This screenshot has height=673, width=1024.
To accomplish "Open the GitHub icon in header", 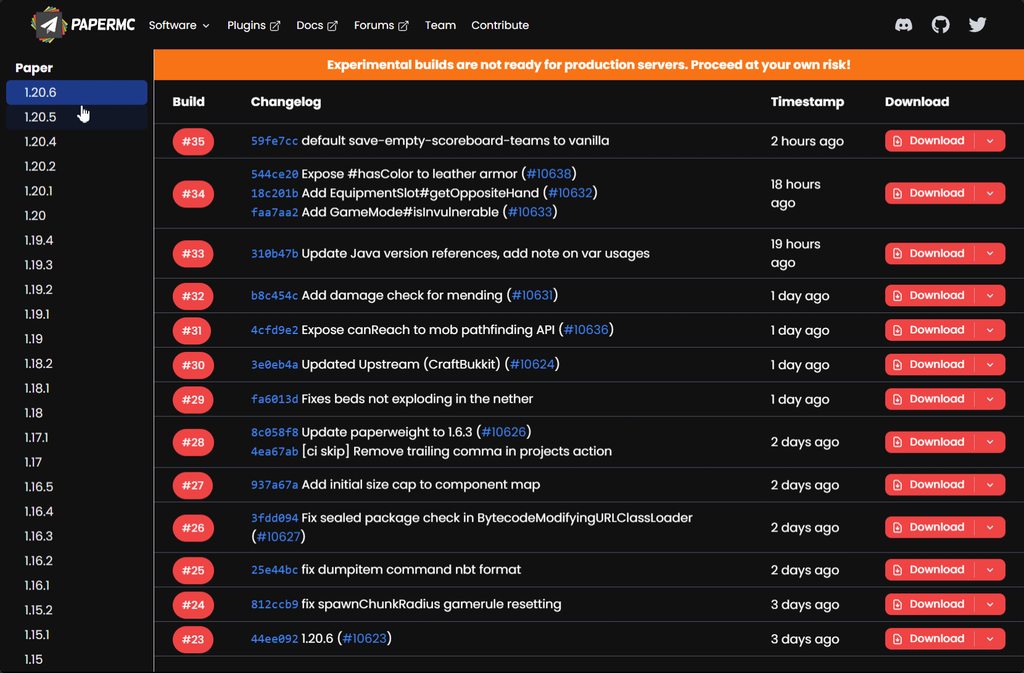I will 940,25.
